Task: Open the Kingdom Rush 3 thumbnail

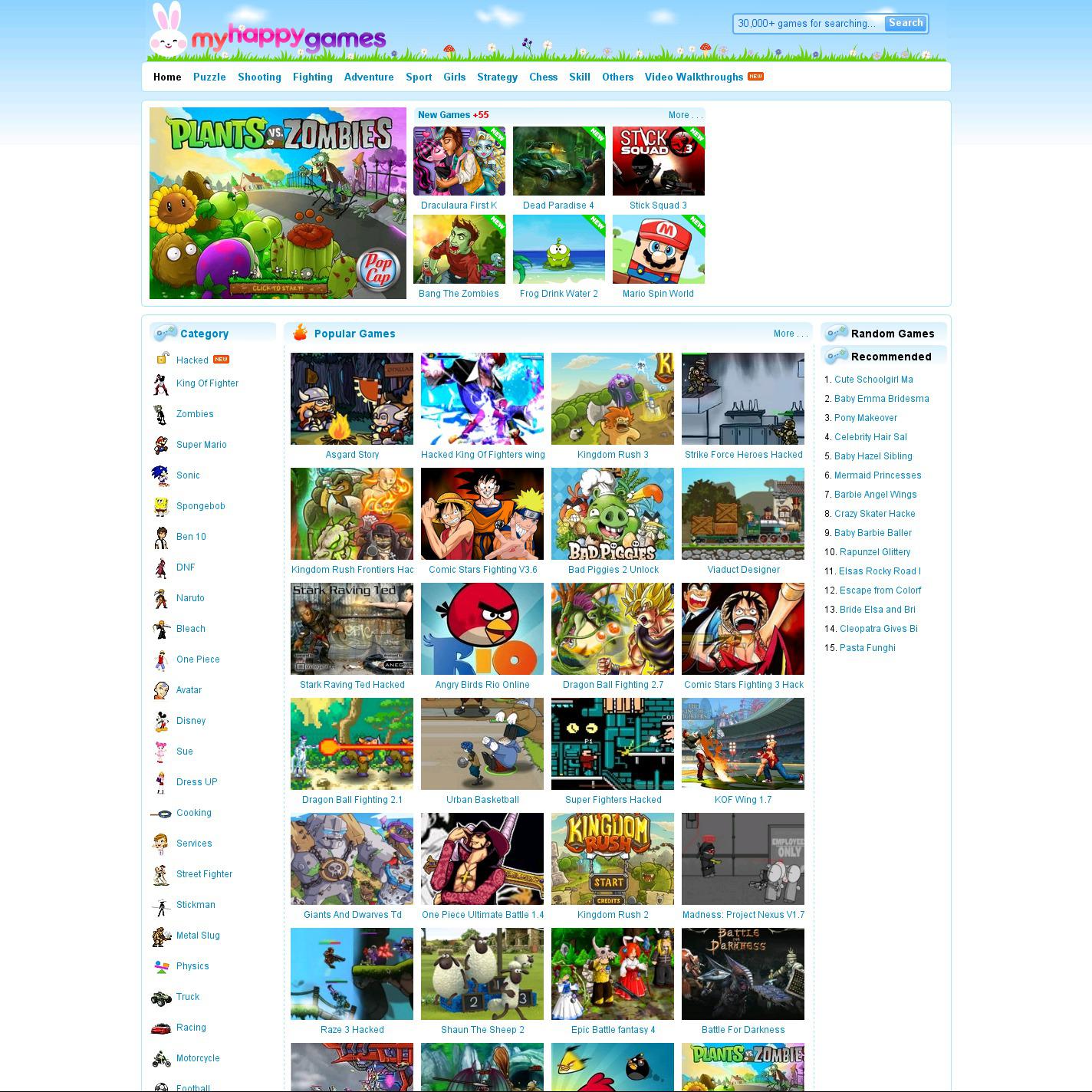Action: pos(613,399)
